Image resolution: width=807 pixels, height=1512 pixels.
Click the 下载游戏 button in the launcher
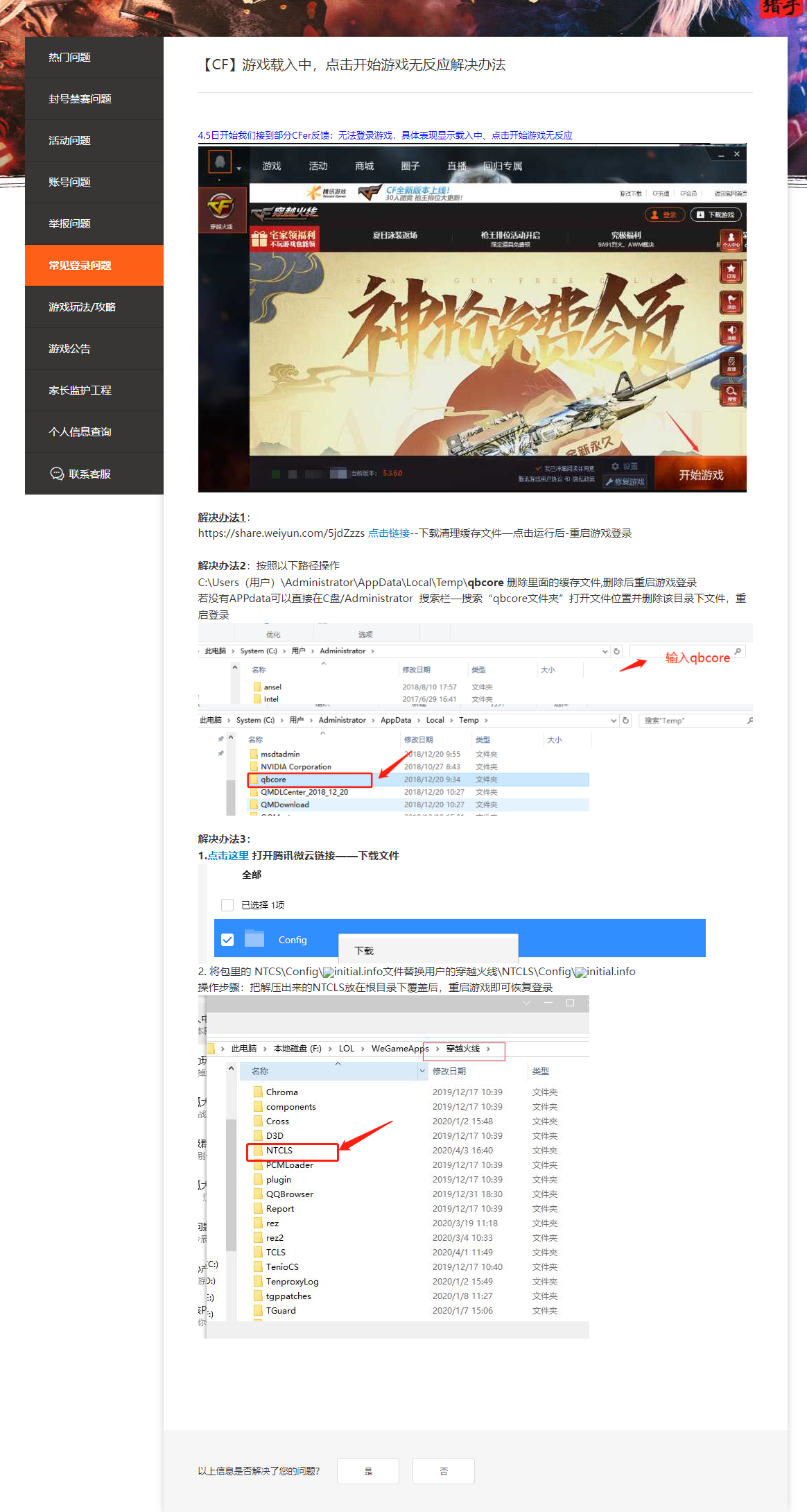tap(716, 215)
